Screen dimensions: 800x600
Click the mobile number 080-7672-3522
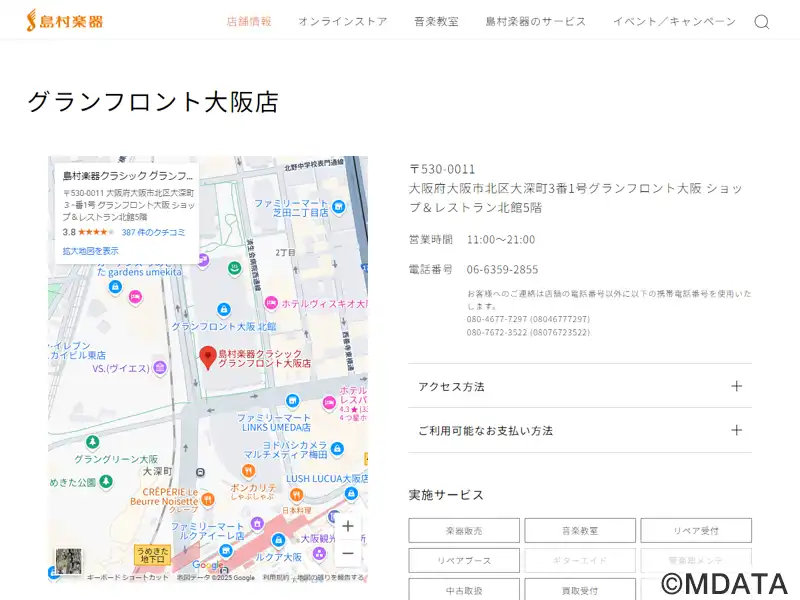[528, 332]
